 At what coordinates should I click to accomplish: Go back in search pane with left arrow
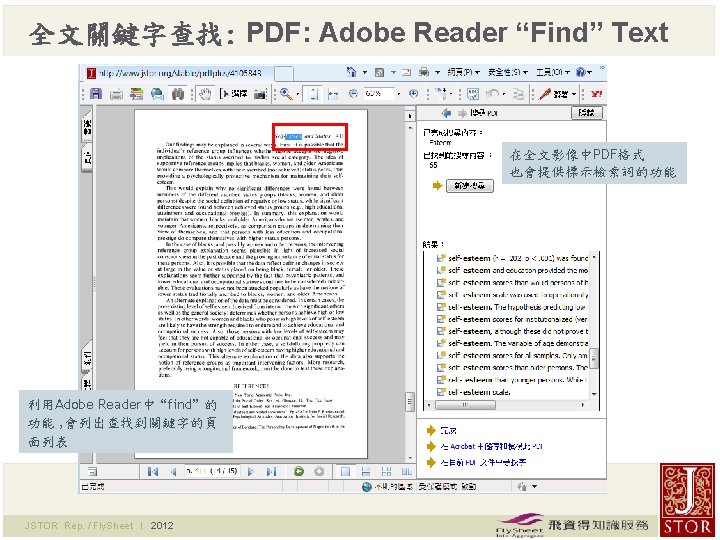pos(445,112)
